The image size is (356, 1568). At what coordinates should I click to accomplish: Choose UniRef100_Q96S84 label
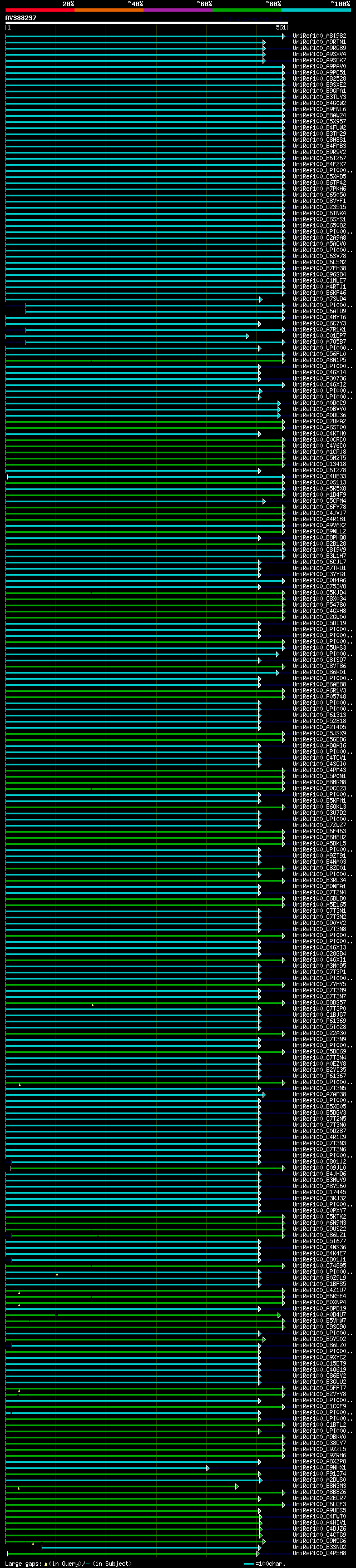coord(319,275)
